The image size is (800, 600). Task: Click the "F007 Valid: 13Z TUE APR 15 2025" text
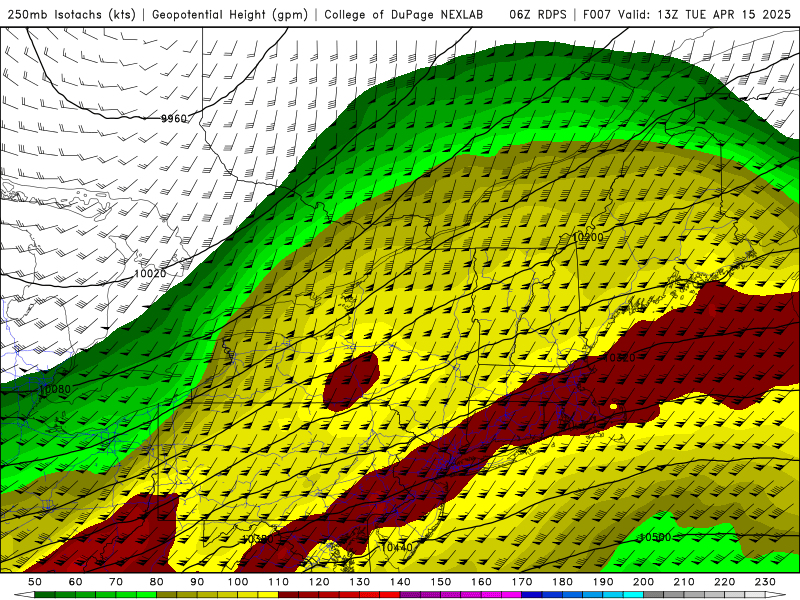point(687,14)
